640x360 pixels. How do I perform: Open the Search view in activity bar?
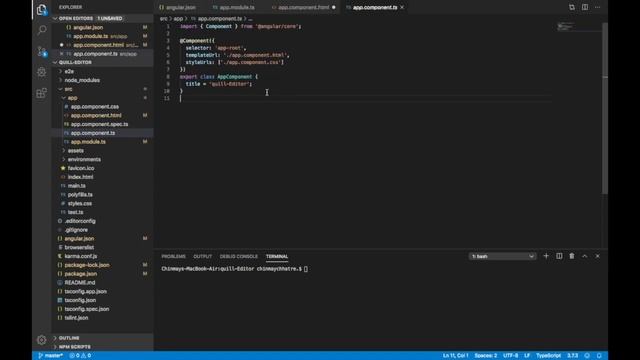(x=42, y=30)
